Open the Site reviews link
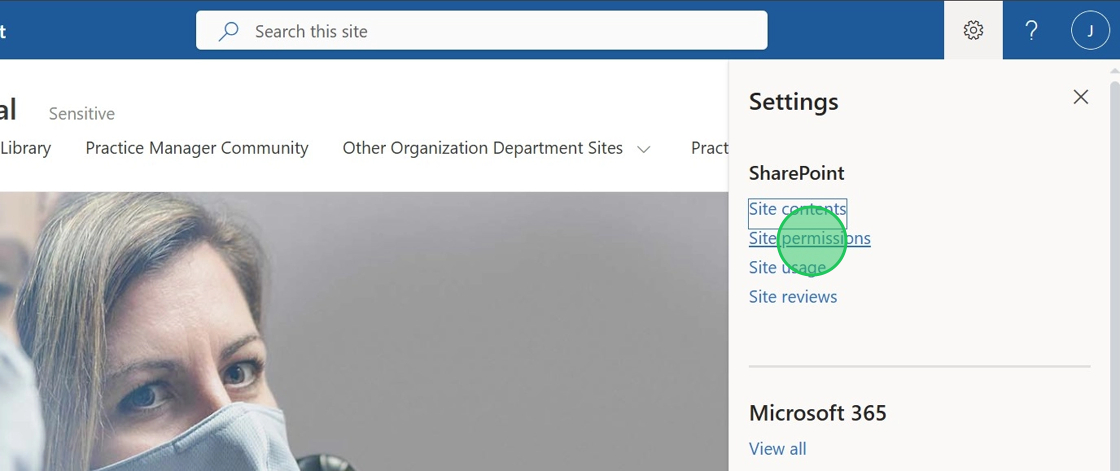The width and height of the screenshot is (1120, 471). (793, 296)
